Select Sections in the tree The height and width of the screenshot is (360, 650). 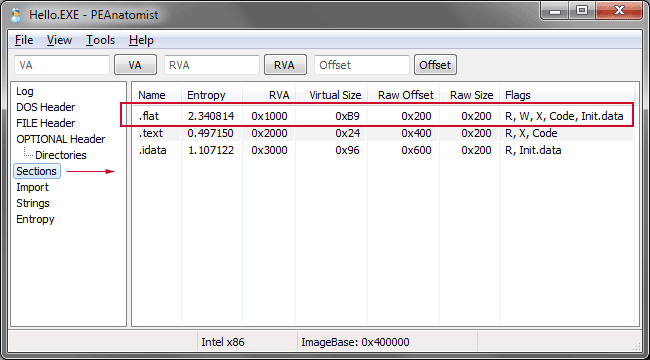(x=36, y=171)
